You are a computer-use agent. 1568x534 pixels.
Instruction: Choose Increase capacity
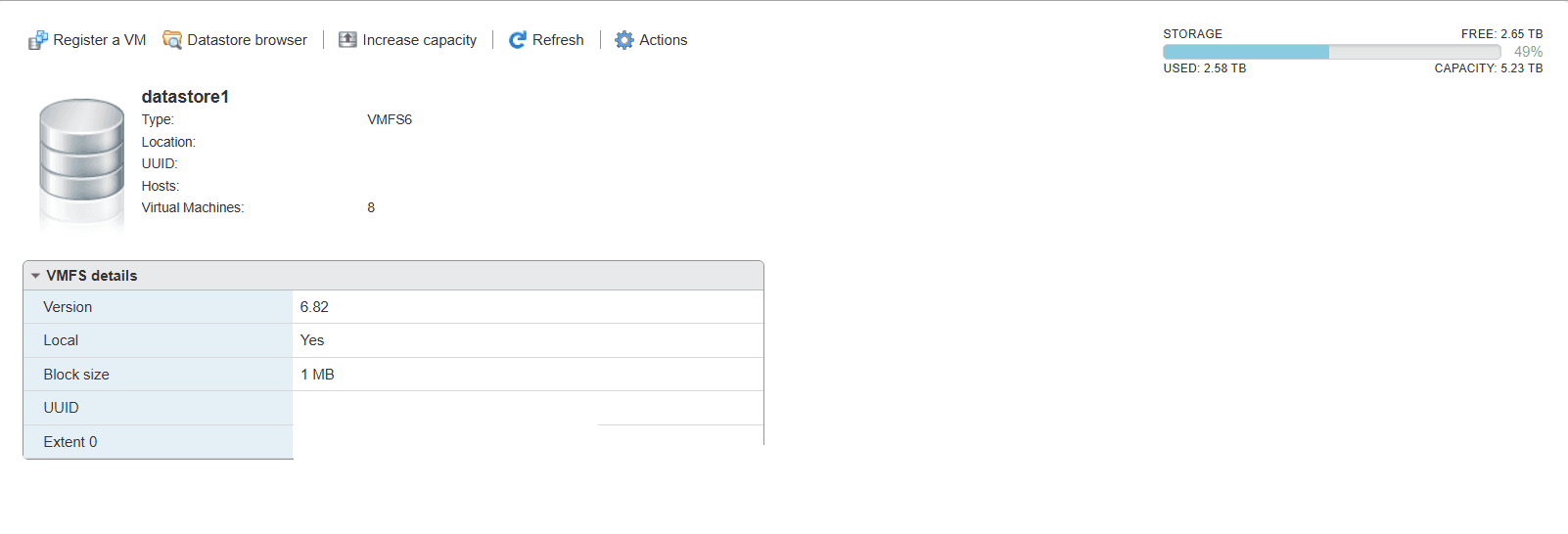coord(408,40)
